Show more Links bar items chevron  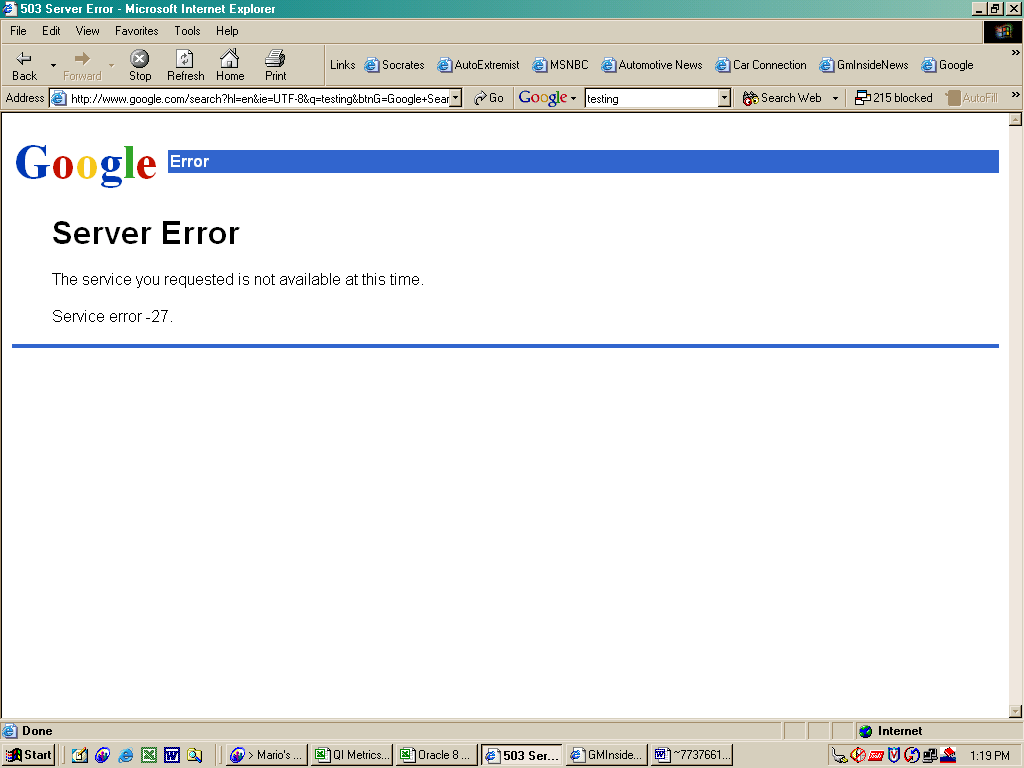(1016, 52)
